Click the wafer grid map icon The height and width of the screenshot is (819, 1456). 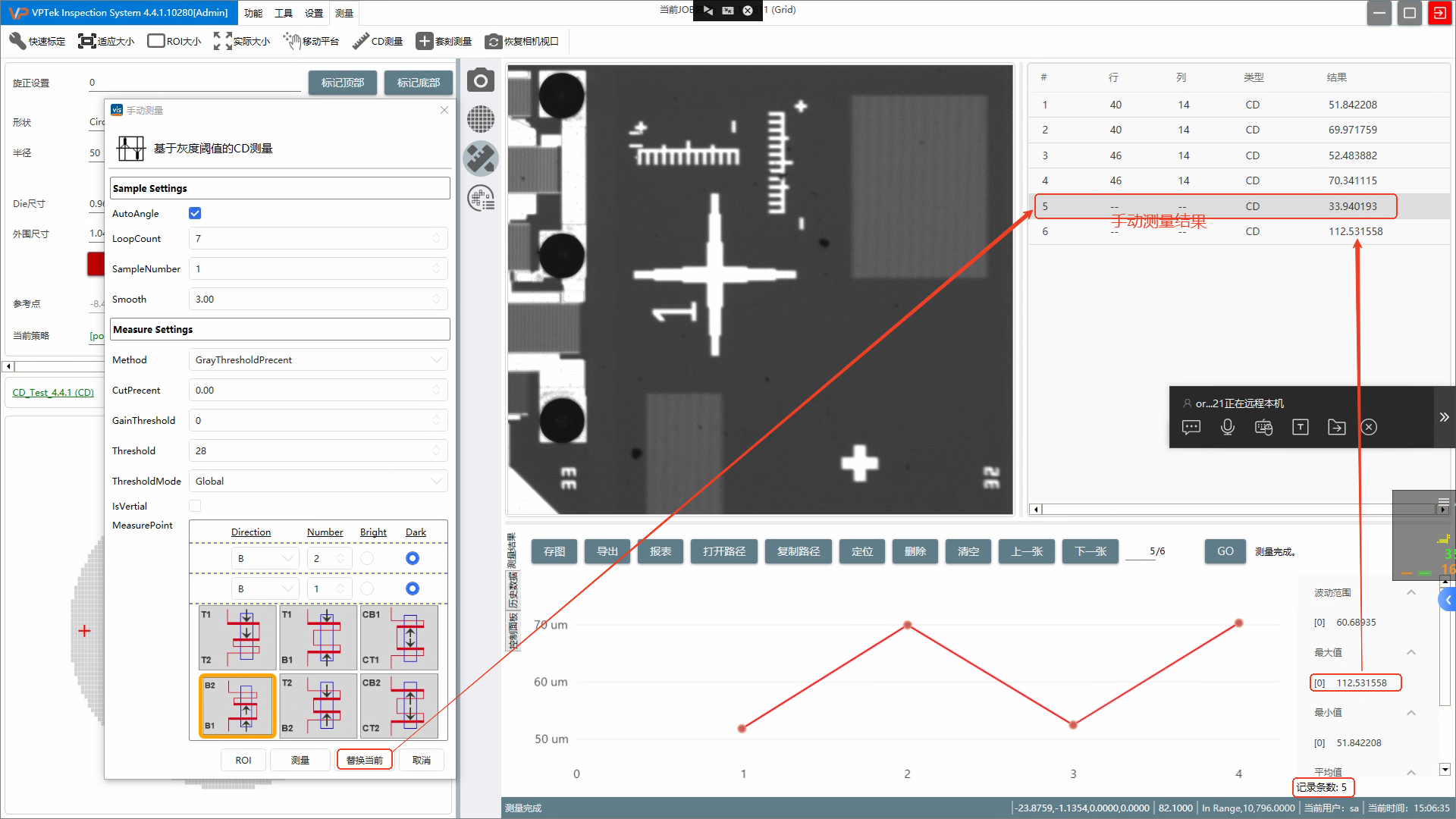tap(481, 119)
